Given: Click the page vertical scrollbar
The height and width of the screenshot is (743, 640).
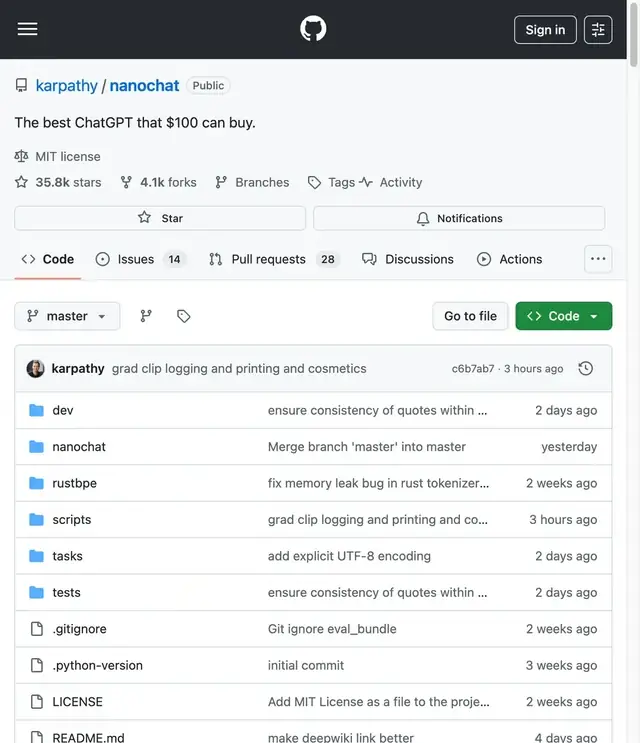Looking at the screenshot, I should click(633, 34).
